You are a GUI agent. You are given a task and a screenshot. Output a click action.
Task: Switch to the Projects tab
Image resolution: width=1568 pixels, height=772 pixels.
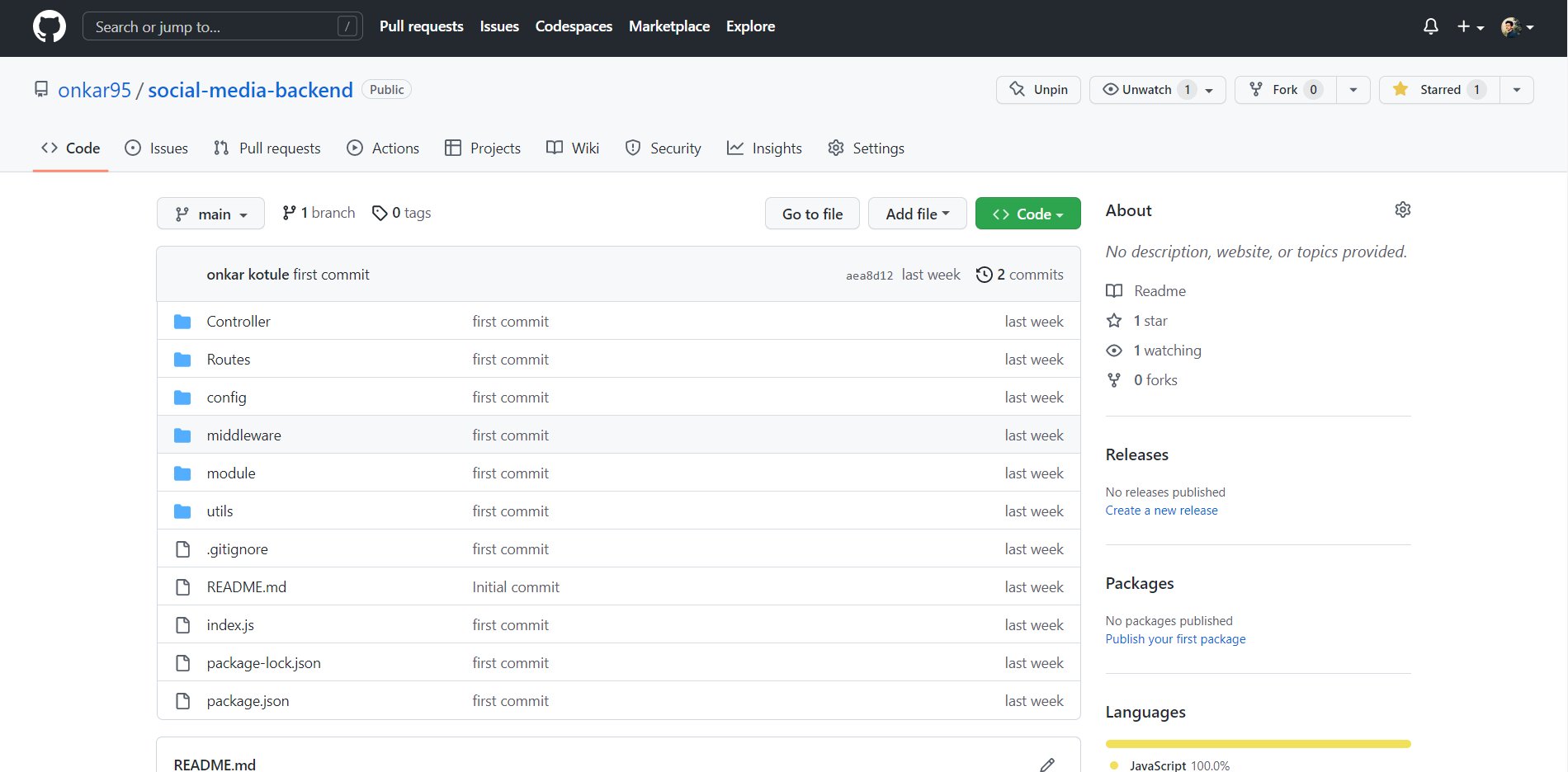[x=483, y=148]
